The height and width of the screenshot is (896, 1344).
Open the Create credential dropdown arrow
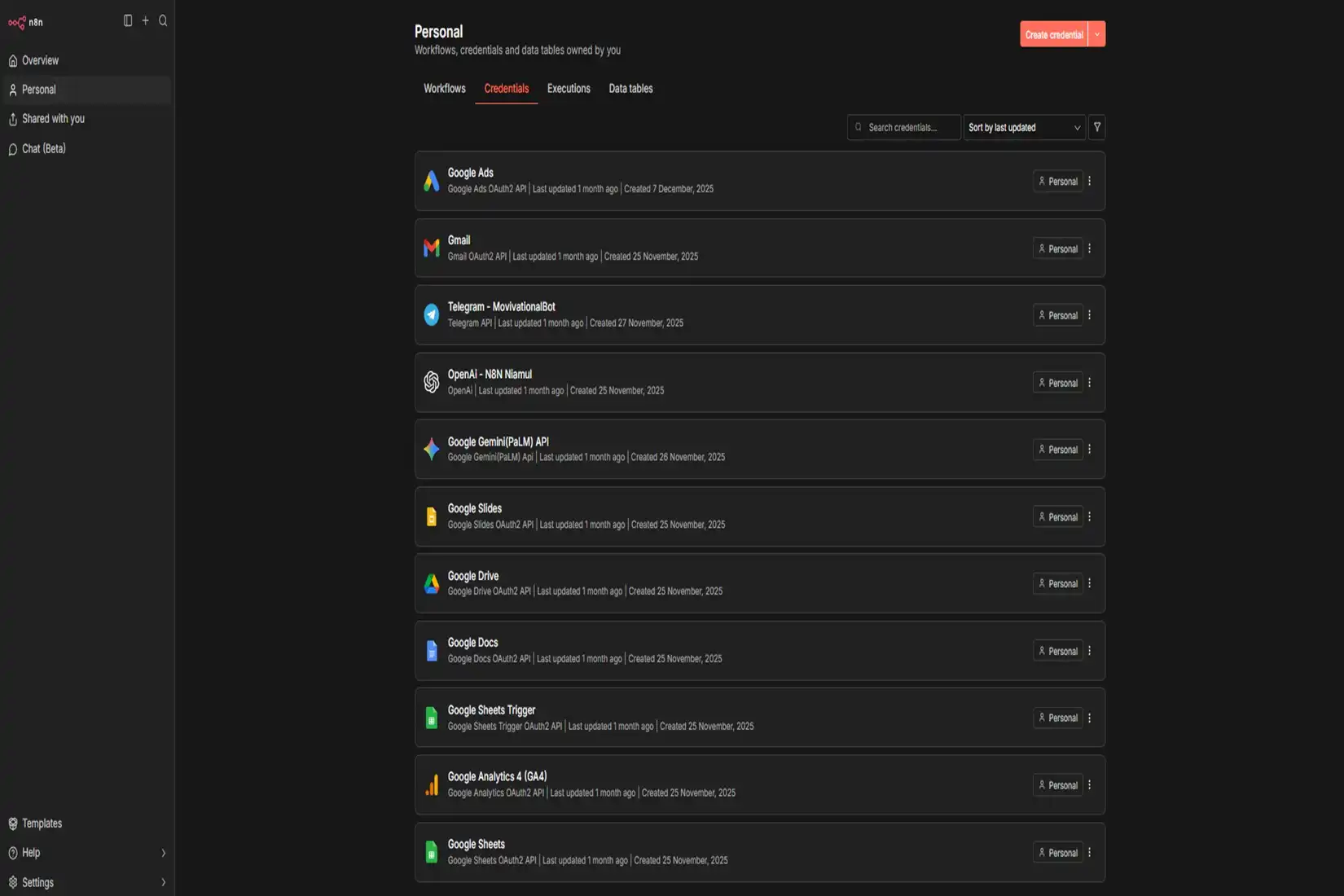[x=1097, y=33]
